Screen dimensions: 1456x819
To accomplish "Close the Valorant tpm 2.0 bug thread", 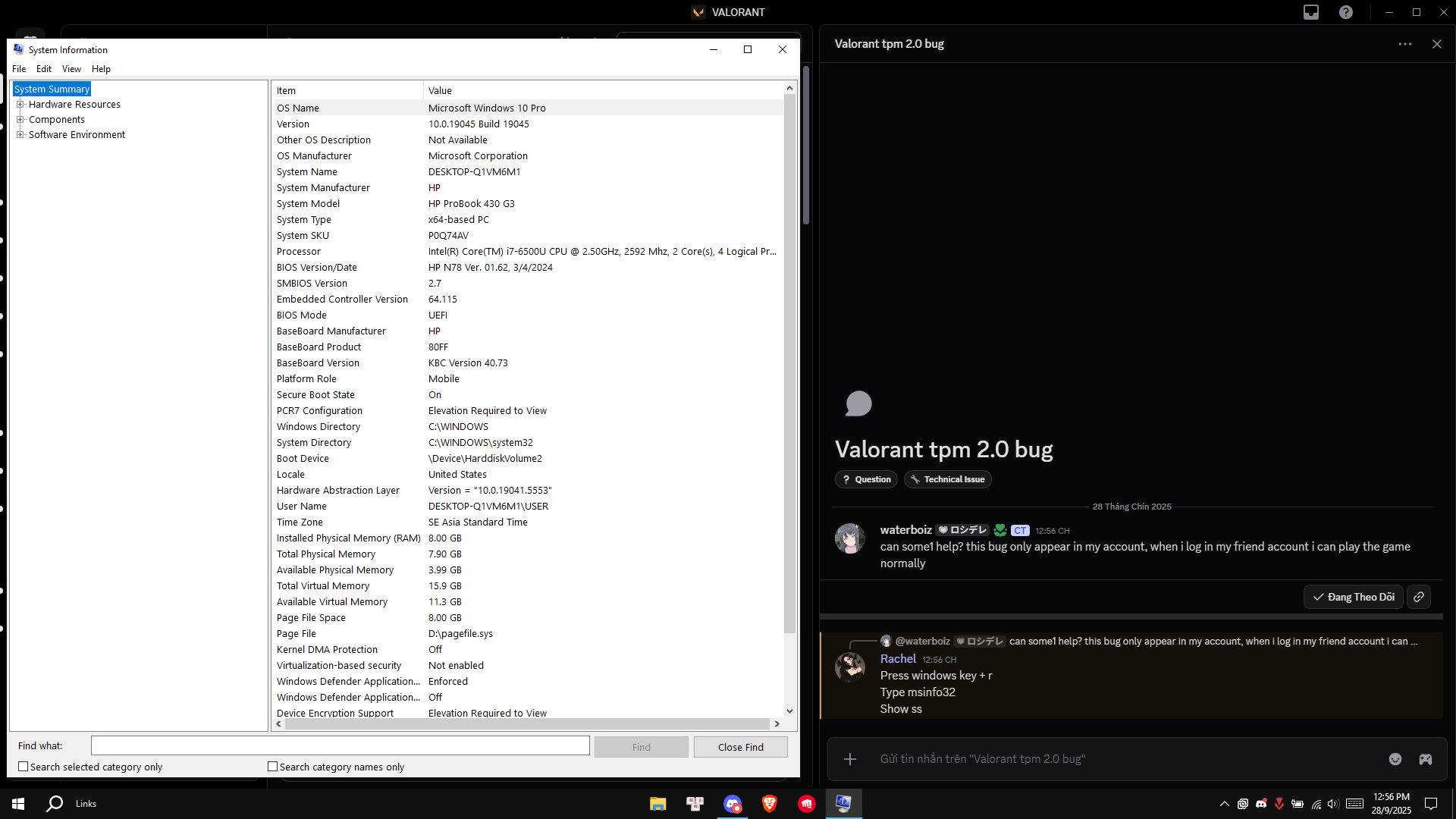I will coord(1437,44).
